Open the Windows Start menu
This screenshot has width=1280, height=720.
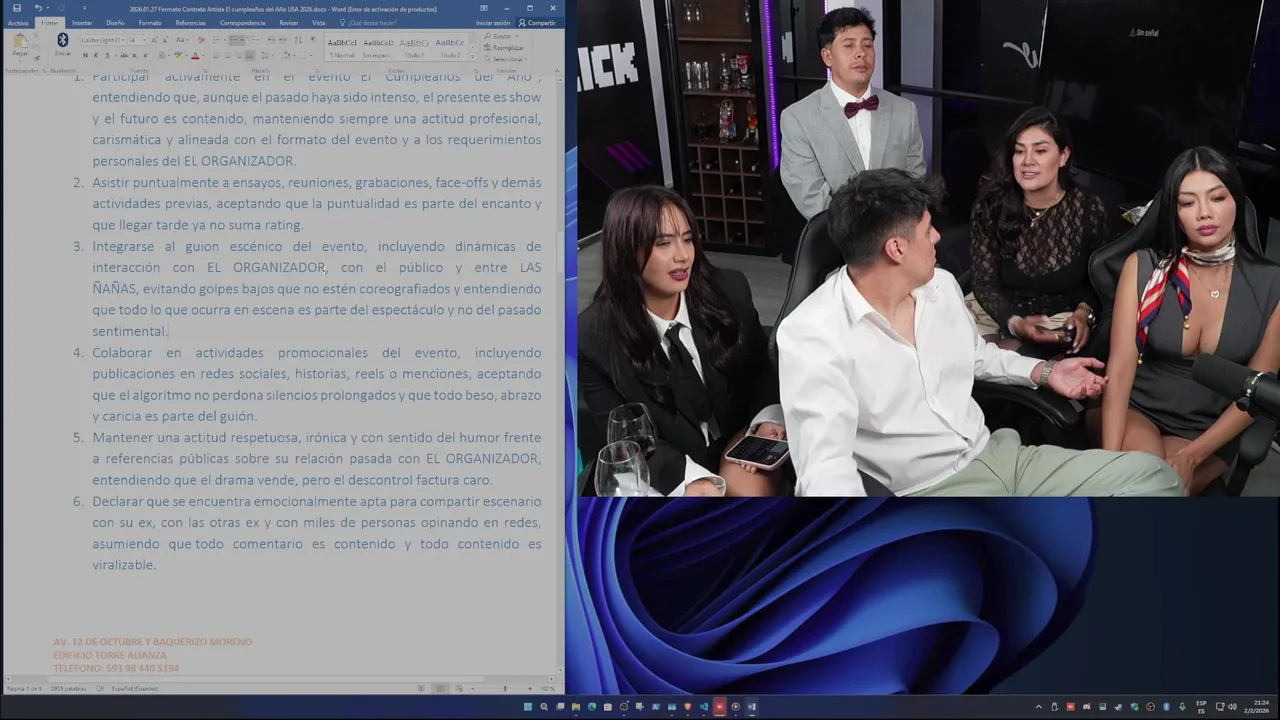point(528,706)
